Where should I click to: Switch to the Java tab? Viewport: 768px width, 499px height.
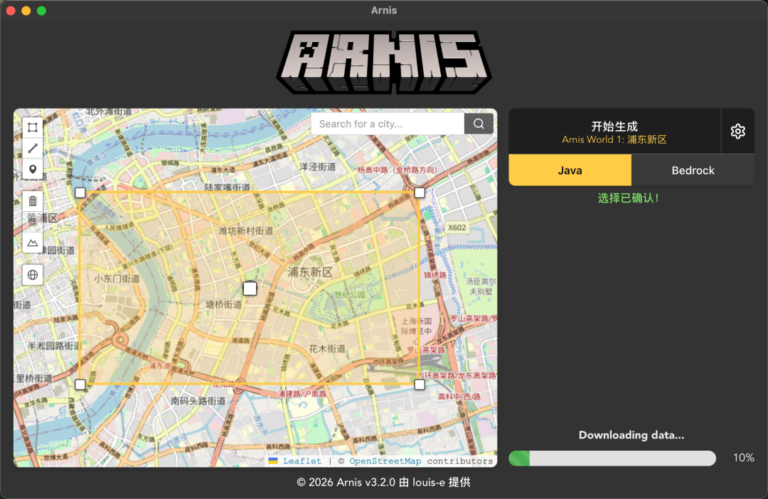tap(570, 170)
